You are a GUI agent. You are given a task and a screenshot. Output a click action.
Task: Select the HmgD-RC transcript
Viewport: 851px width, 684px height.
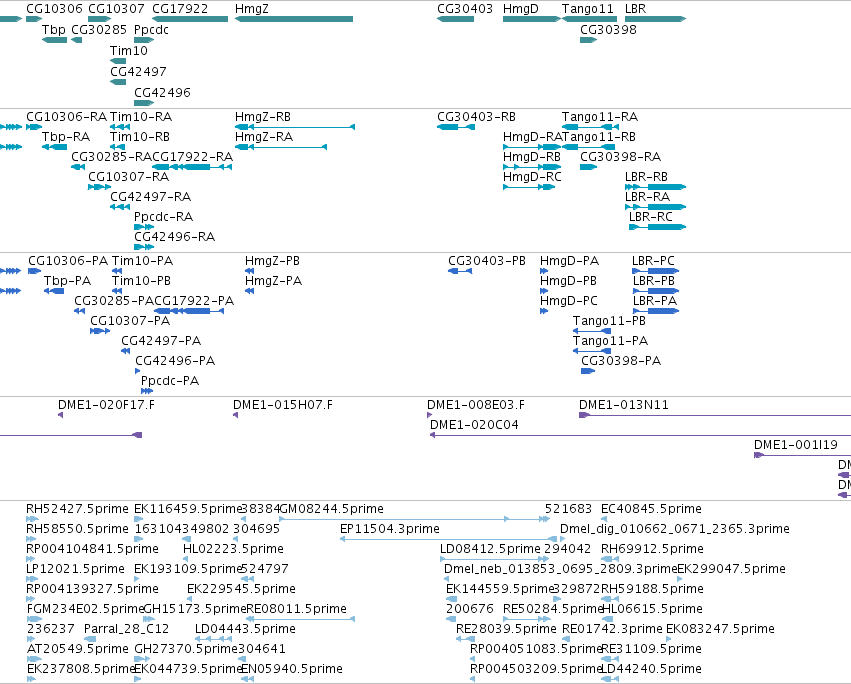(x=529, y=187)
